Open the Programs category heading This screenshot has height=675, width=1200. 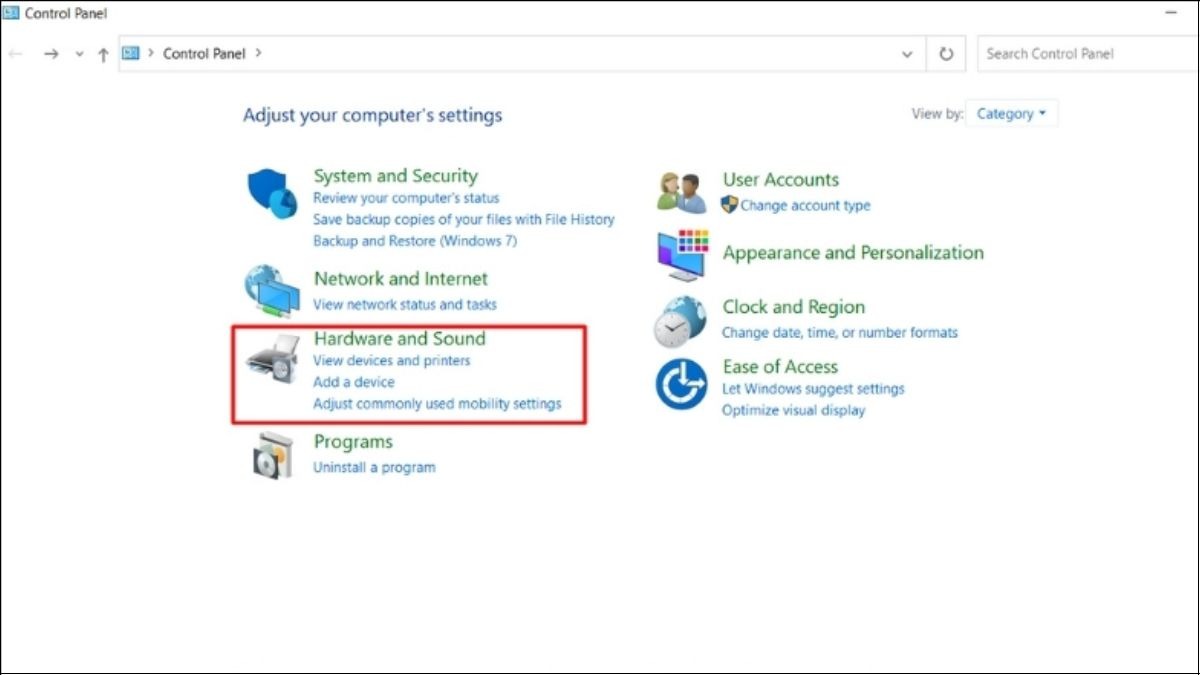click(x=353, y=442)
